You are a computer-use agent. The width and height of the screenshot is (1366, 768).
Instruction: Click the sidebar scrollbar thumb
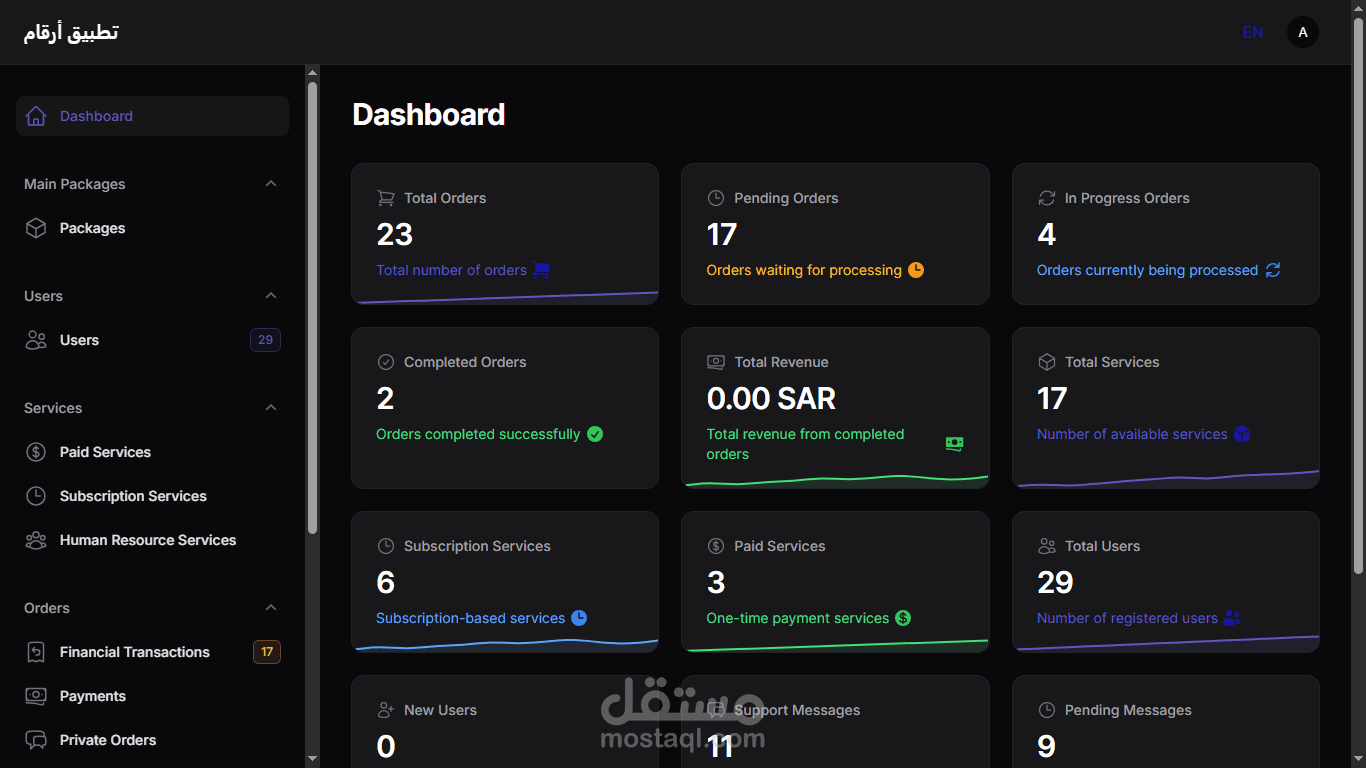[x=312, y=307]
